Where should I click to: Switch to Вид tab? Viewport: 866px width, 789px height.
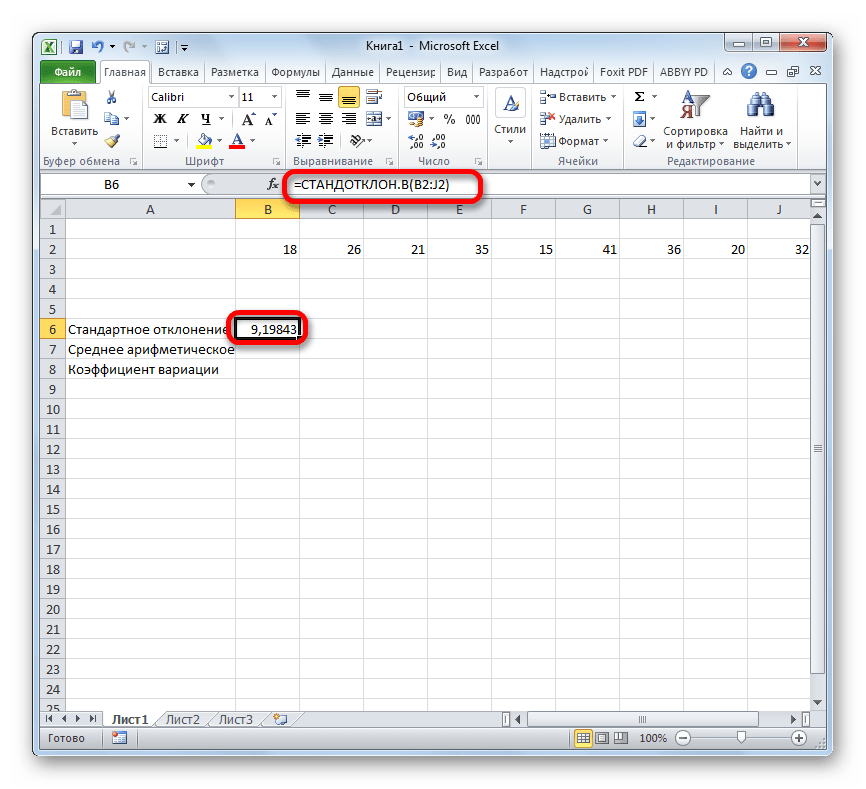457,72
